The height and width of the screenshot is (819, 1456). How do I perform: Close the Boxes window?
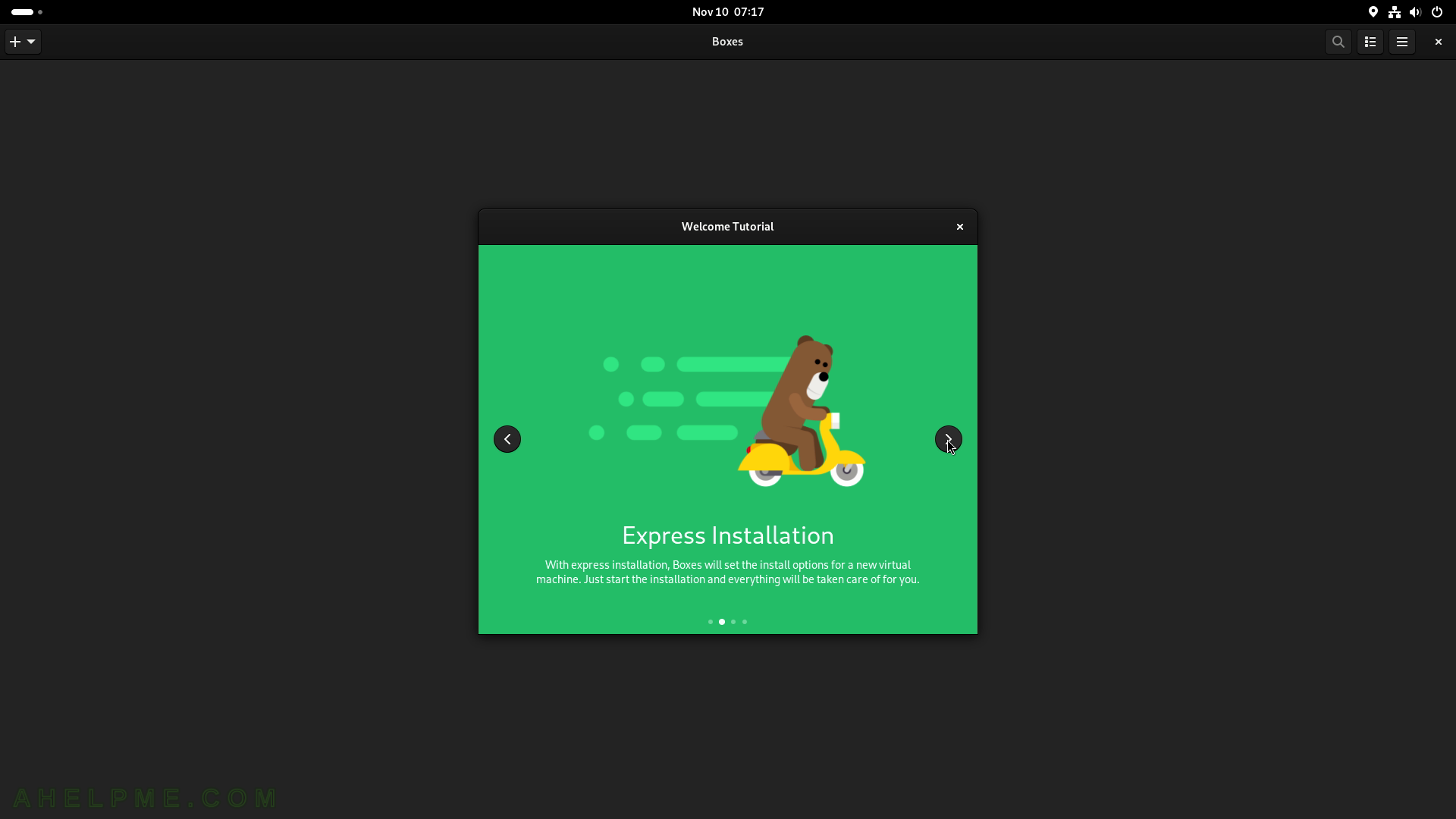(x=1439, y=42)
